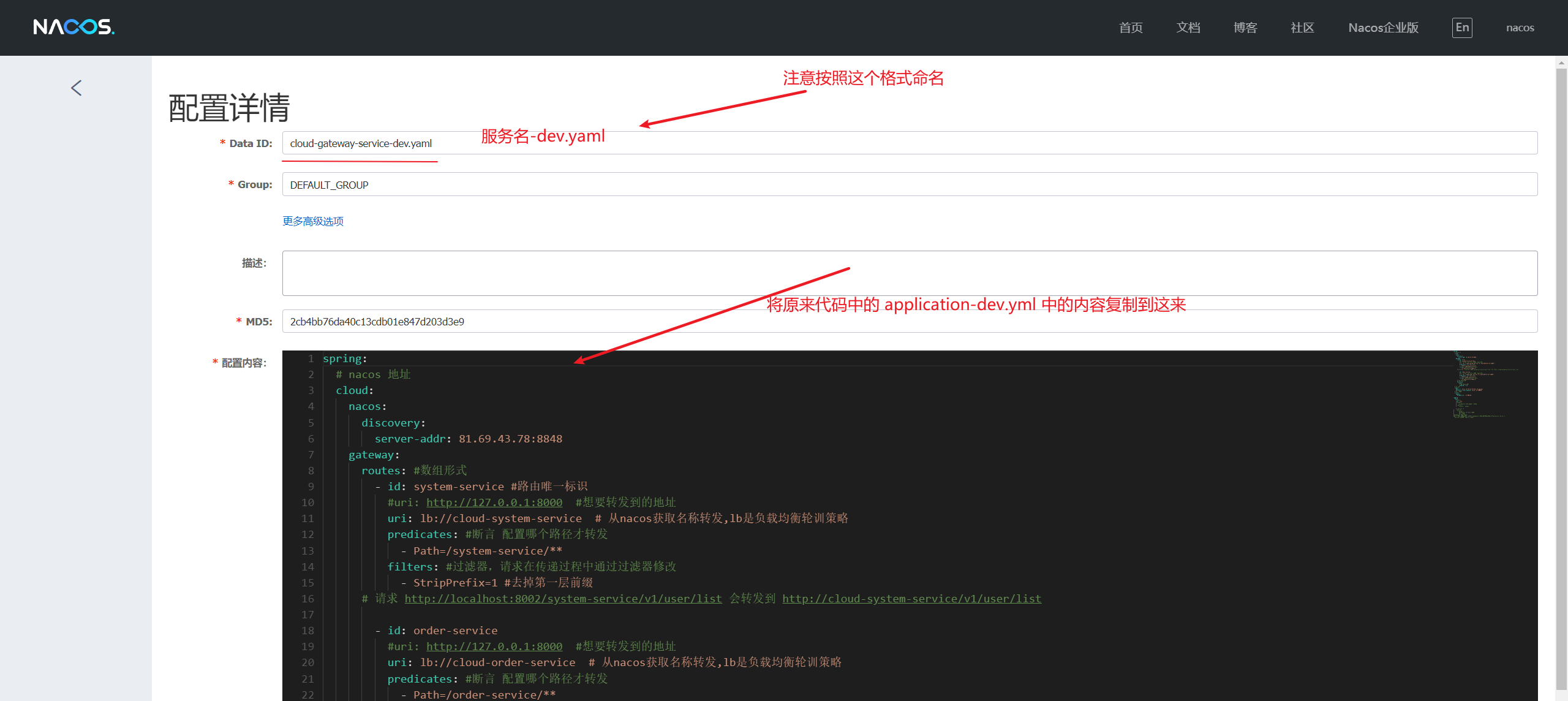
Task: Expand 更多高级选项 link
Action: coord(313,221)
